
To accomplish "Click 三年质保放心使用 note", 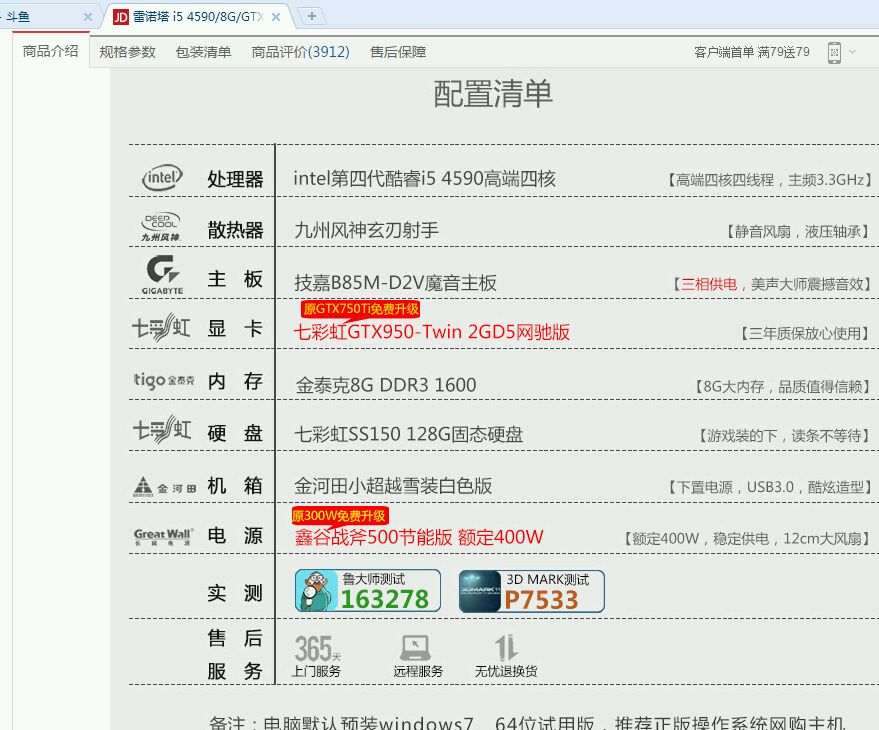I will (805, 334).
